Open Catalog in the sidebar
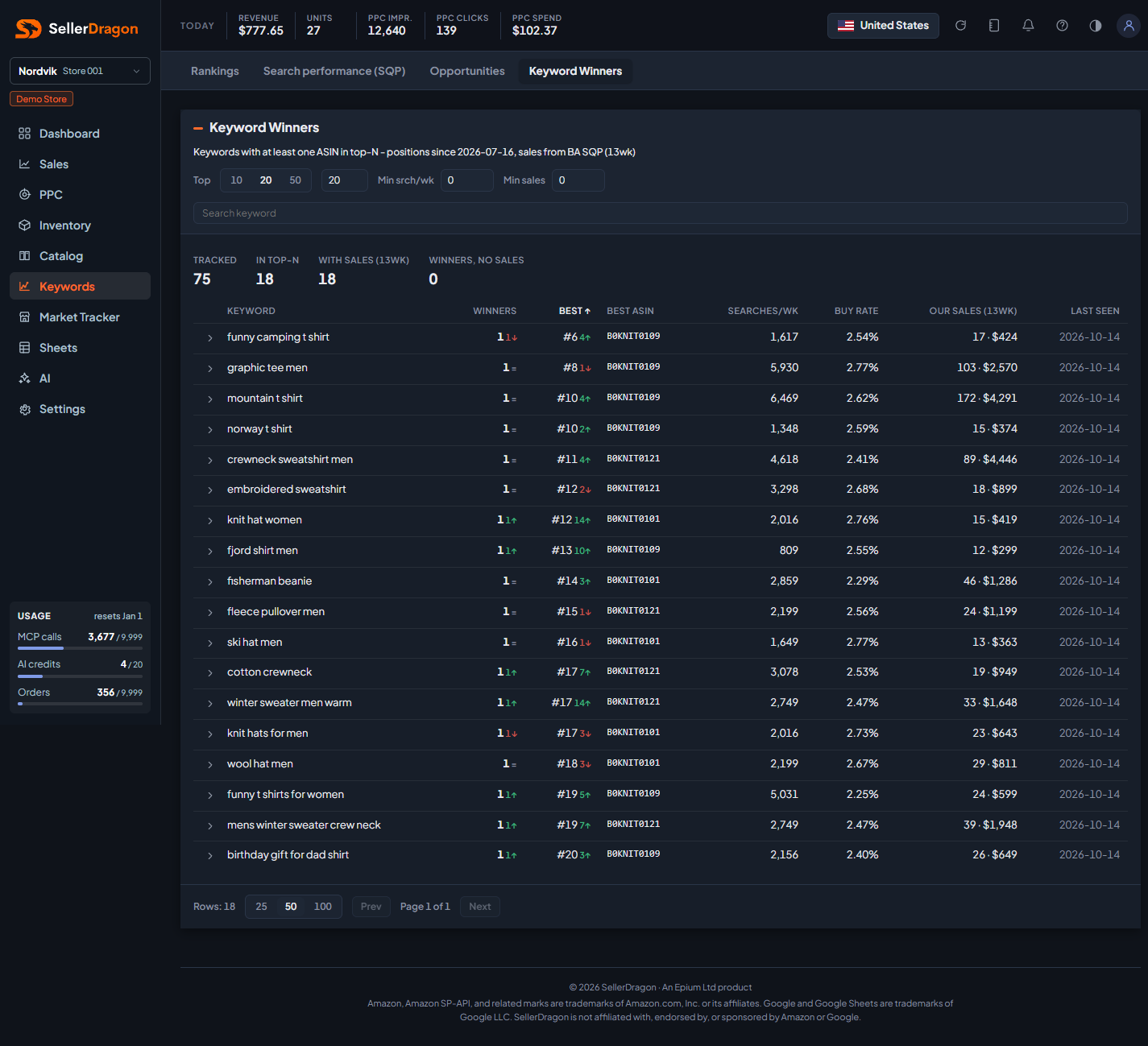 pyautogui.click(x=80, y=256)
